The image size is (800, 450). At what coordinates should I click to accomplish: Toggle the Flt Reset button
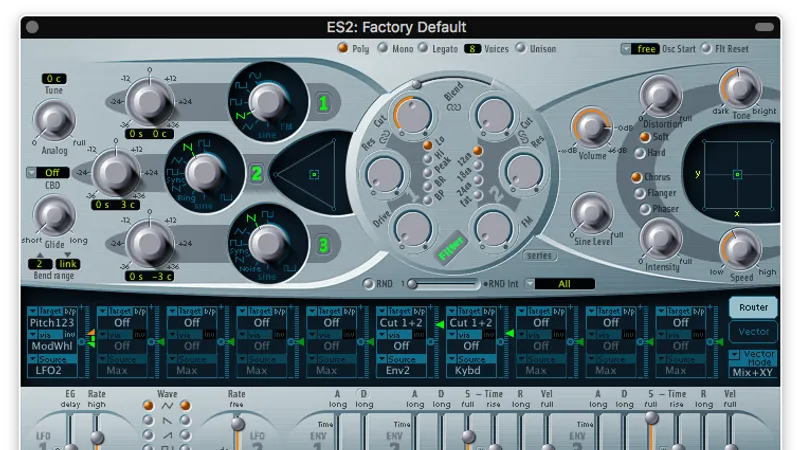click(706, 48)
